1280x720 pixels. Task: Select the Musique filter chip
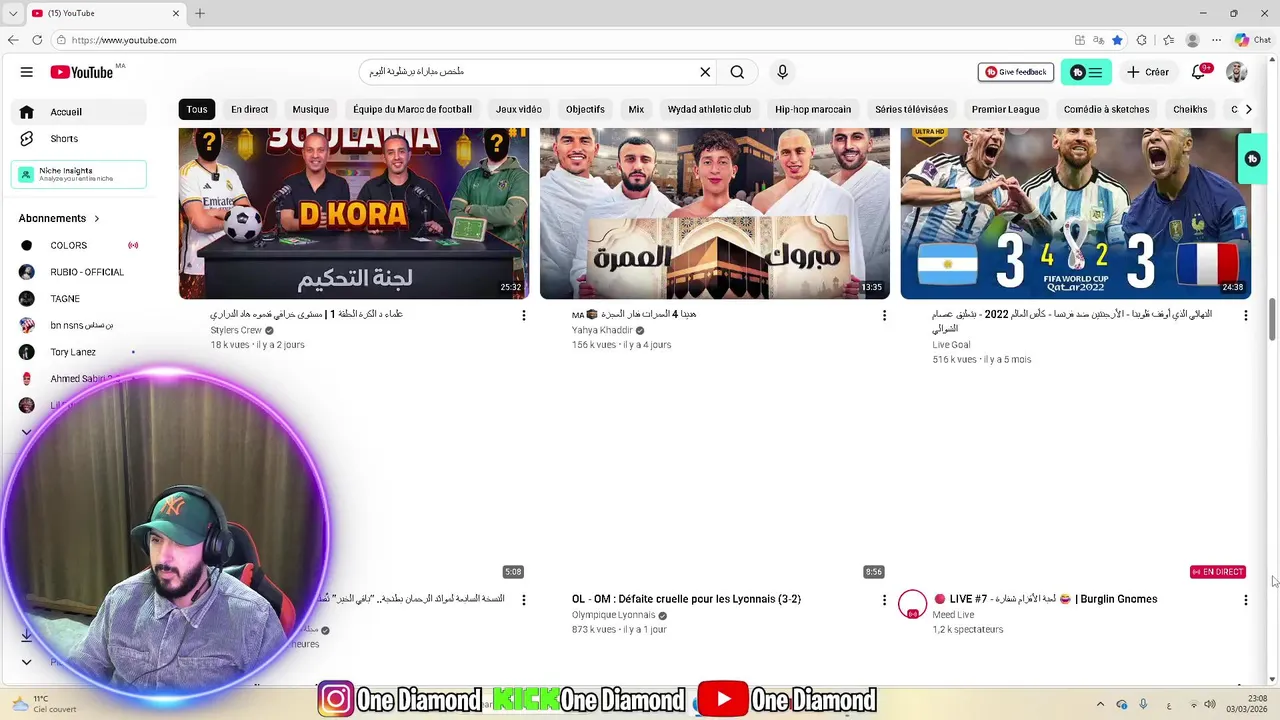point(310,109)
